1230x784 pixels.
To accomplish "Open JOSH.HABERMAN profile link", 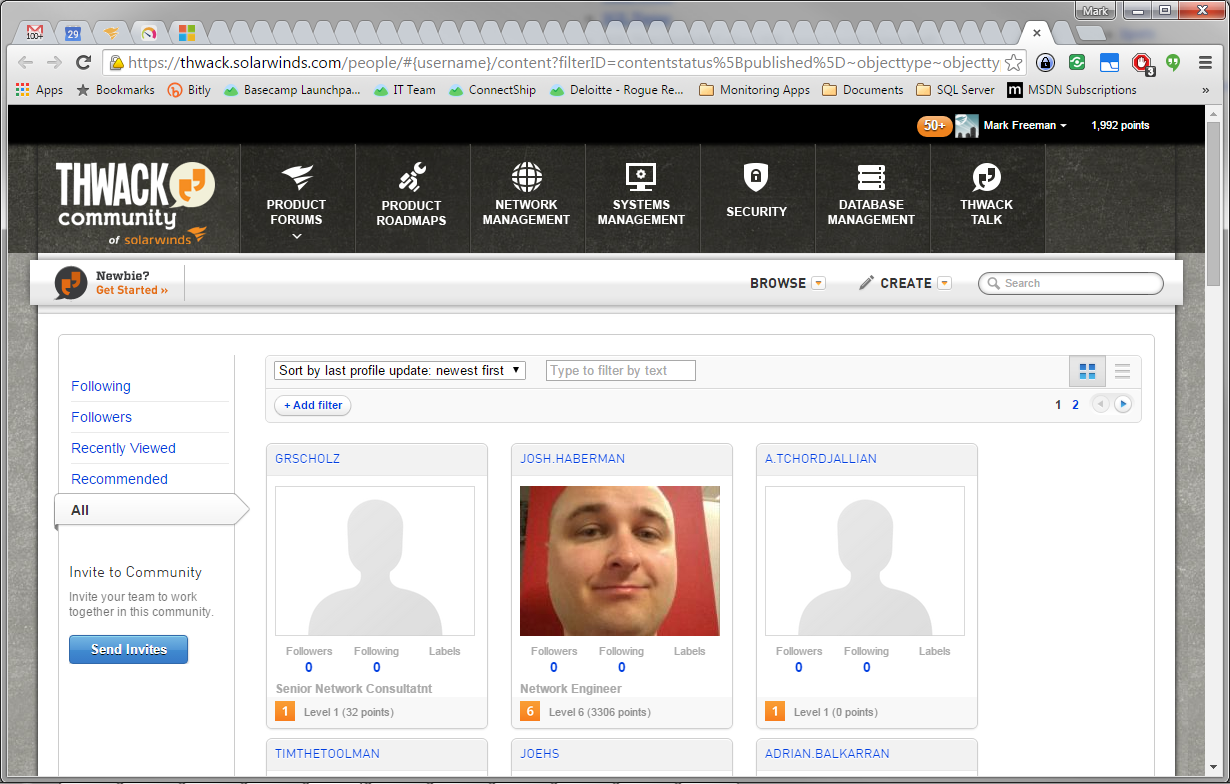I will tap(572, 459).
